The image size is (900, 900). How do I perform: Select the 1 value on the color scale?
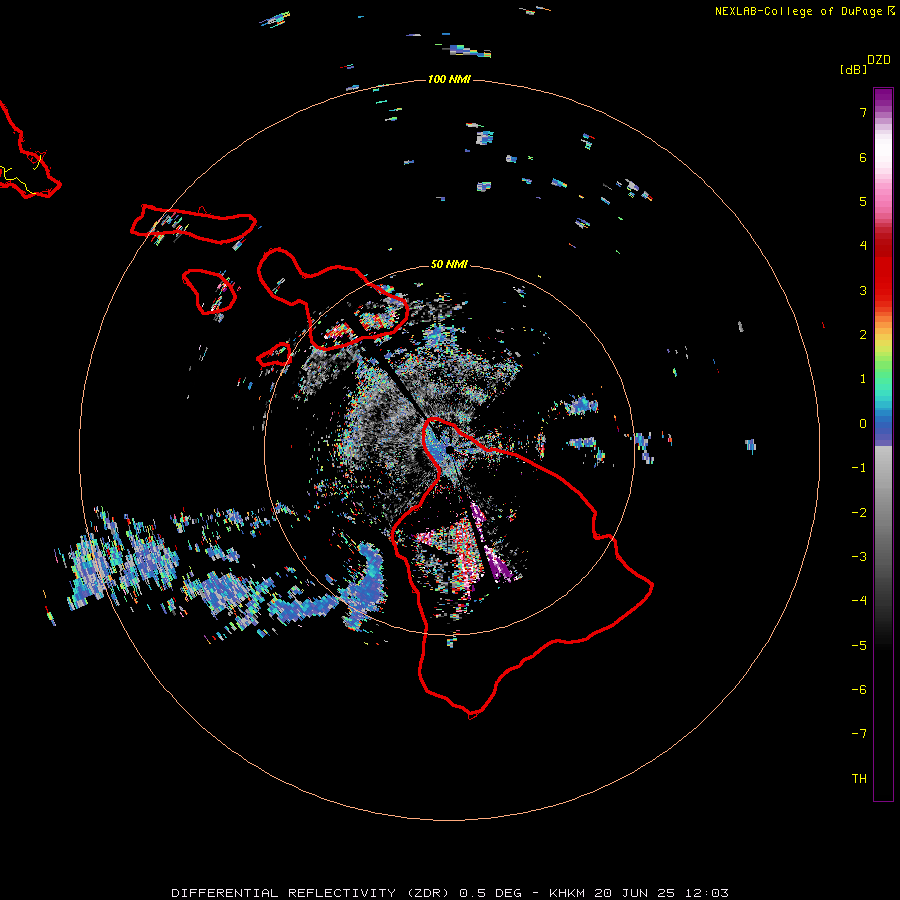click(x=863, y=379)
